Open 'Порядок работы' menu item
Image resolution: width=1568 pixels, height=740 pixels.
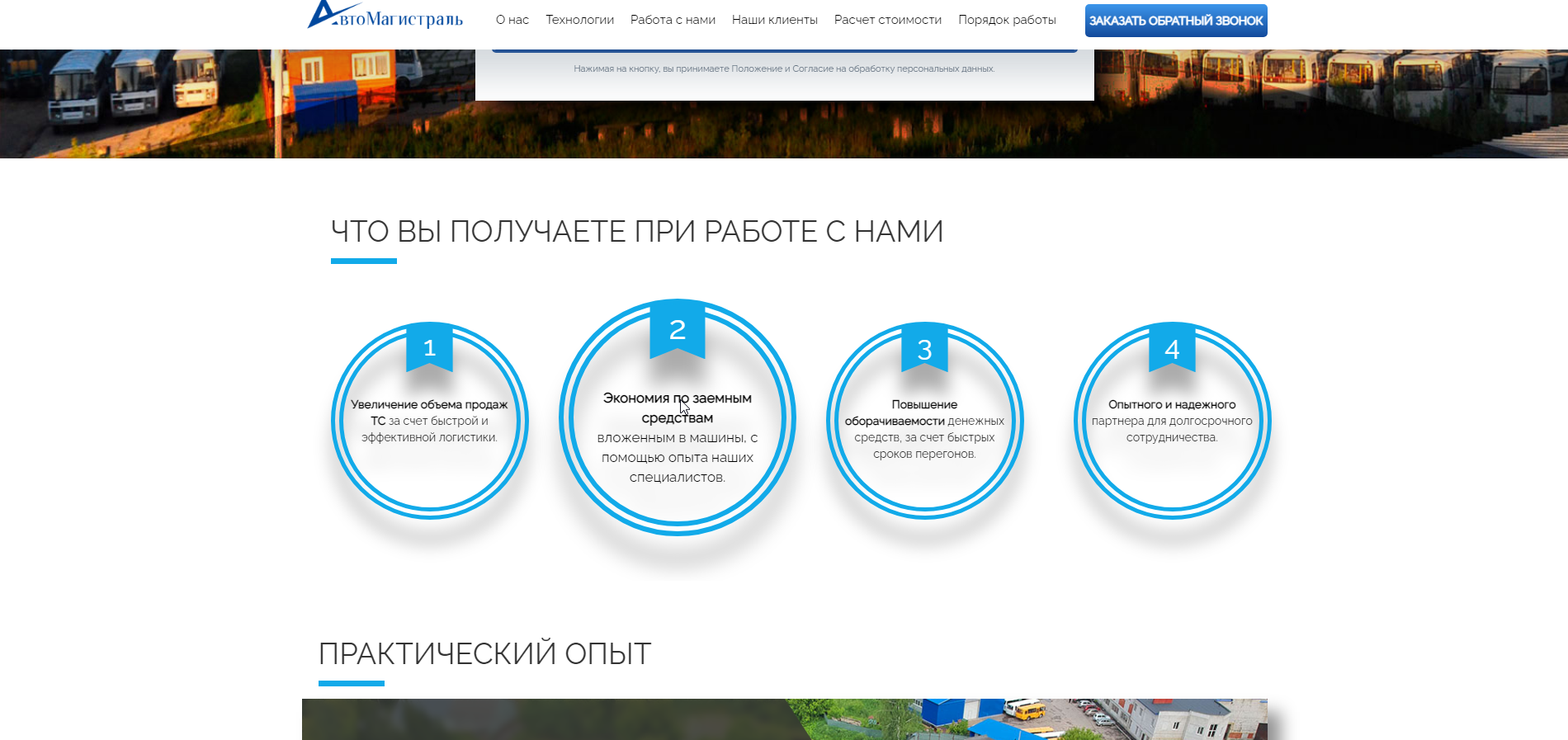(1007, 20)
